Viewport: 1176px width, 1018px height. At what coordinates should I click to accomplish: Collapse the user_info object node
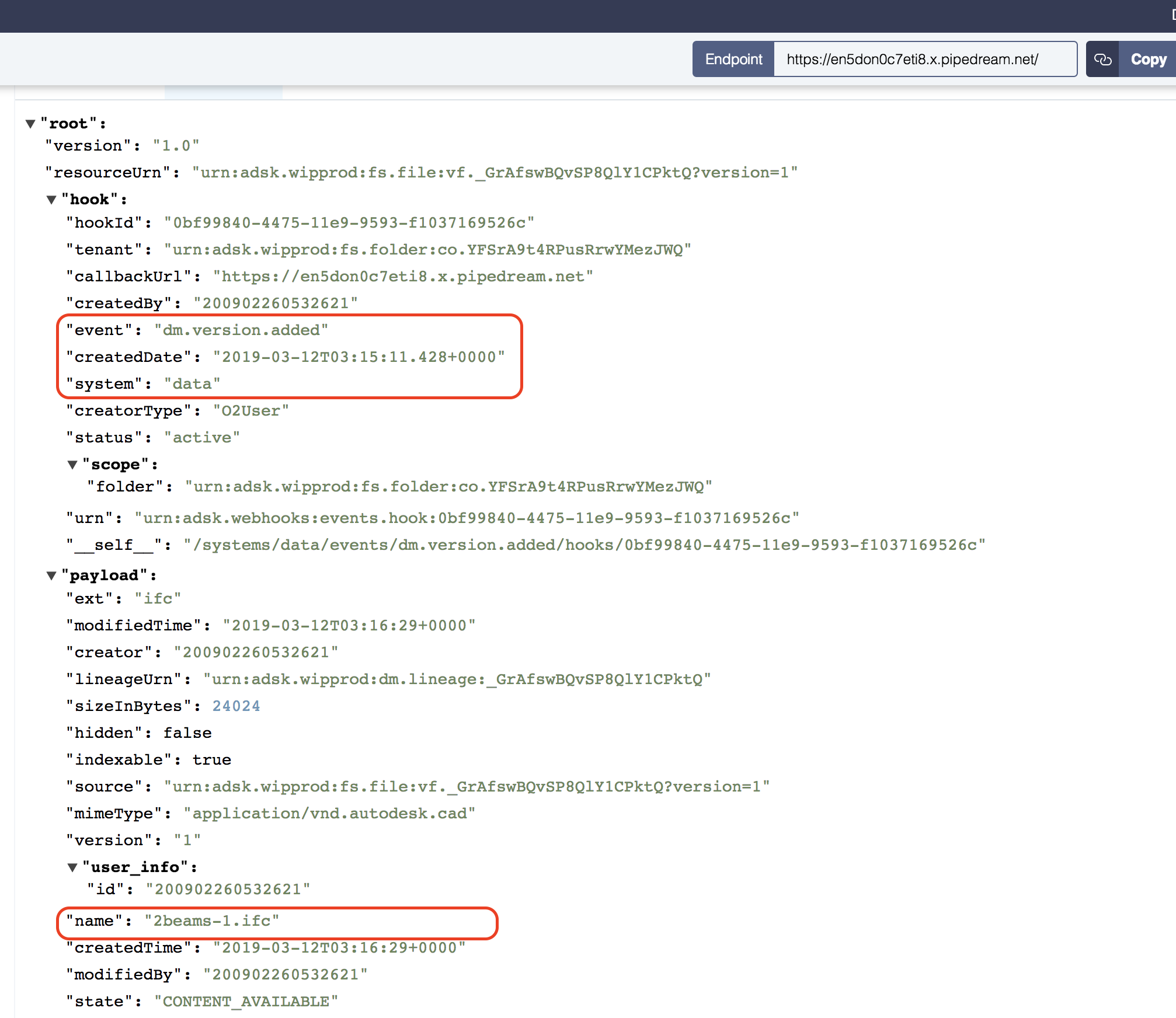[72, 867]
